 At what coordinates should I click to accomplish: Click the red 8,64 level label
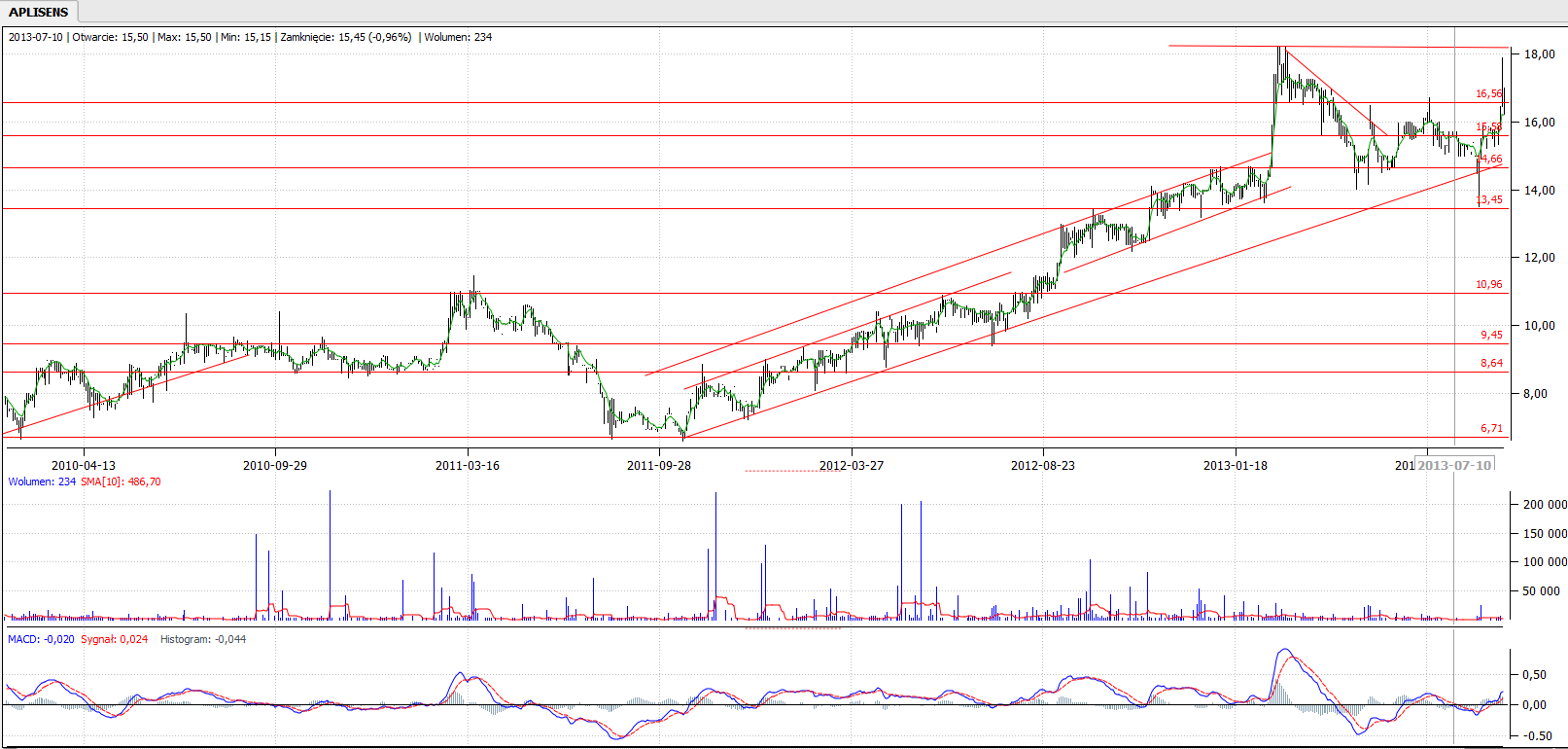[1491, 363]
